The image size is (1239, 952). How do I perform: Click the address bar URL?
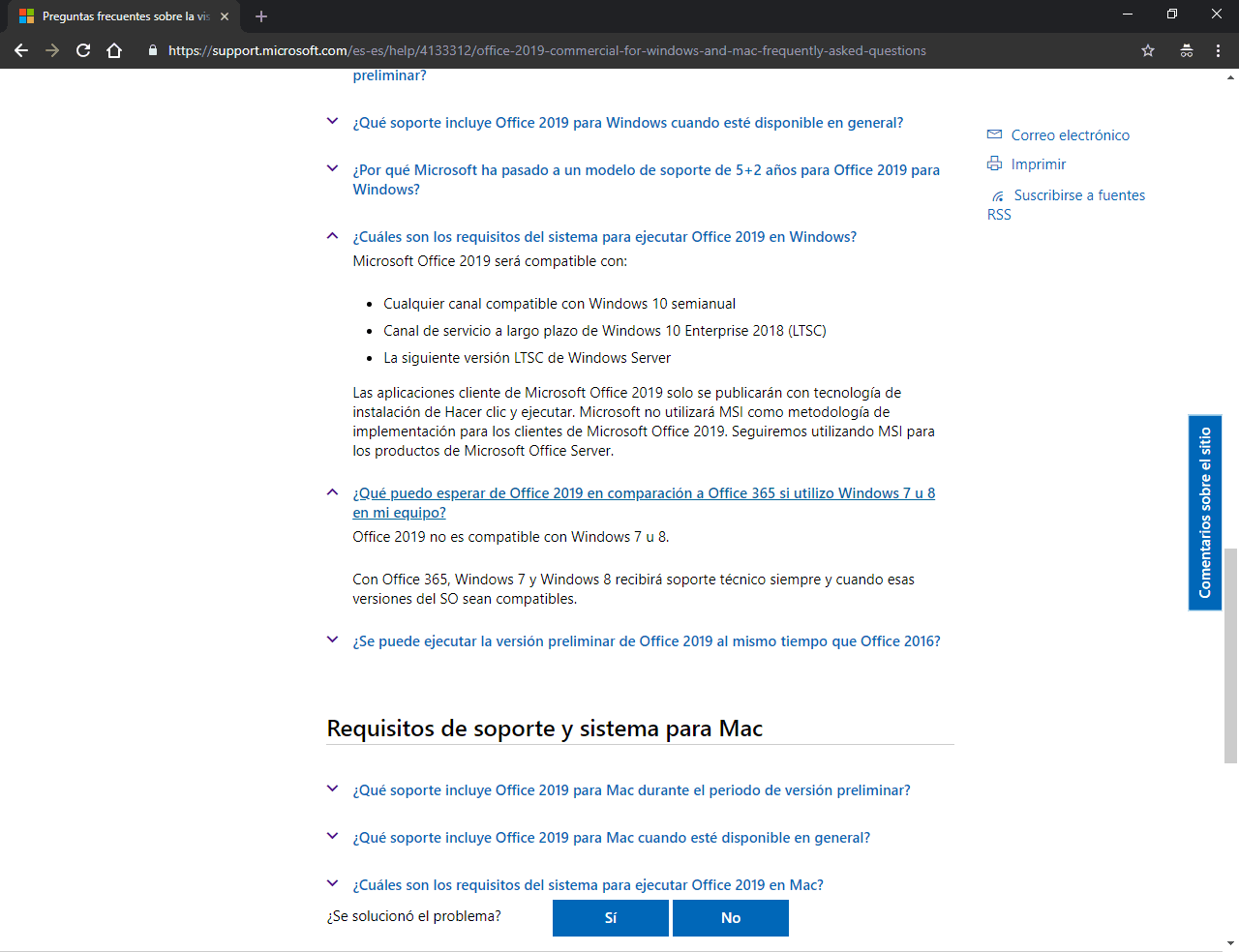click(x=547, y=50)
